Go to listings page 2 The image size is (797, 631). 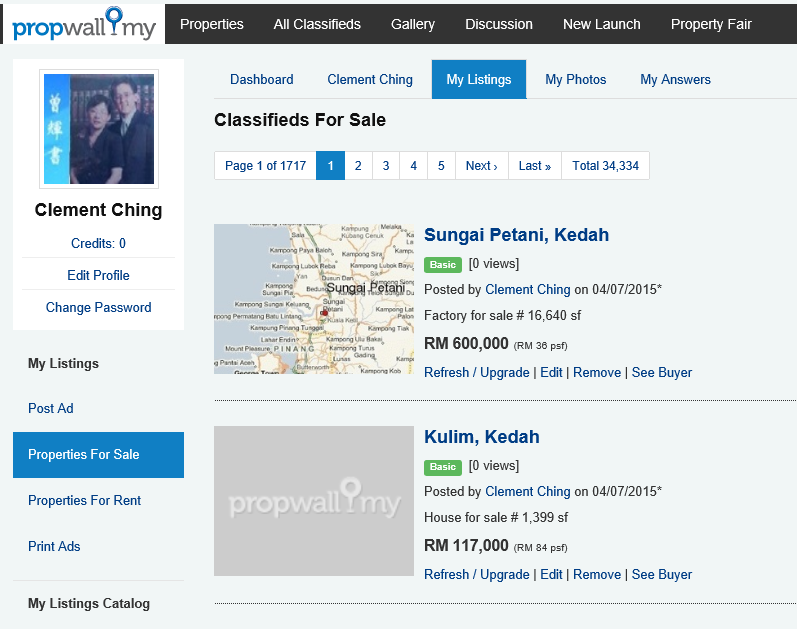point(358,166)
